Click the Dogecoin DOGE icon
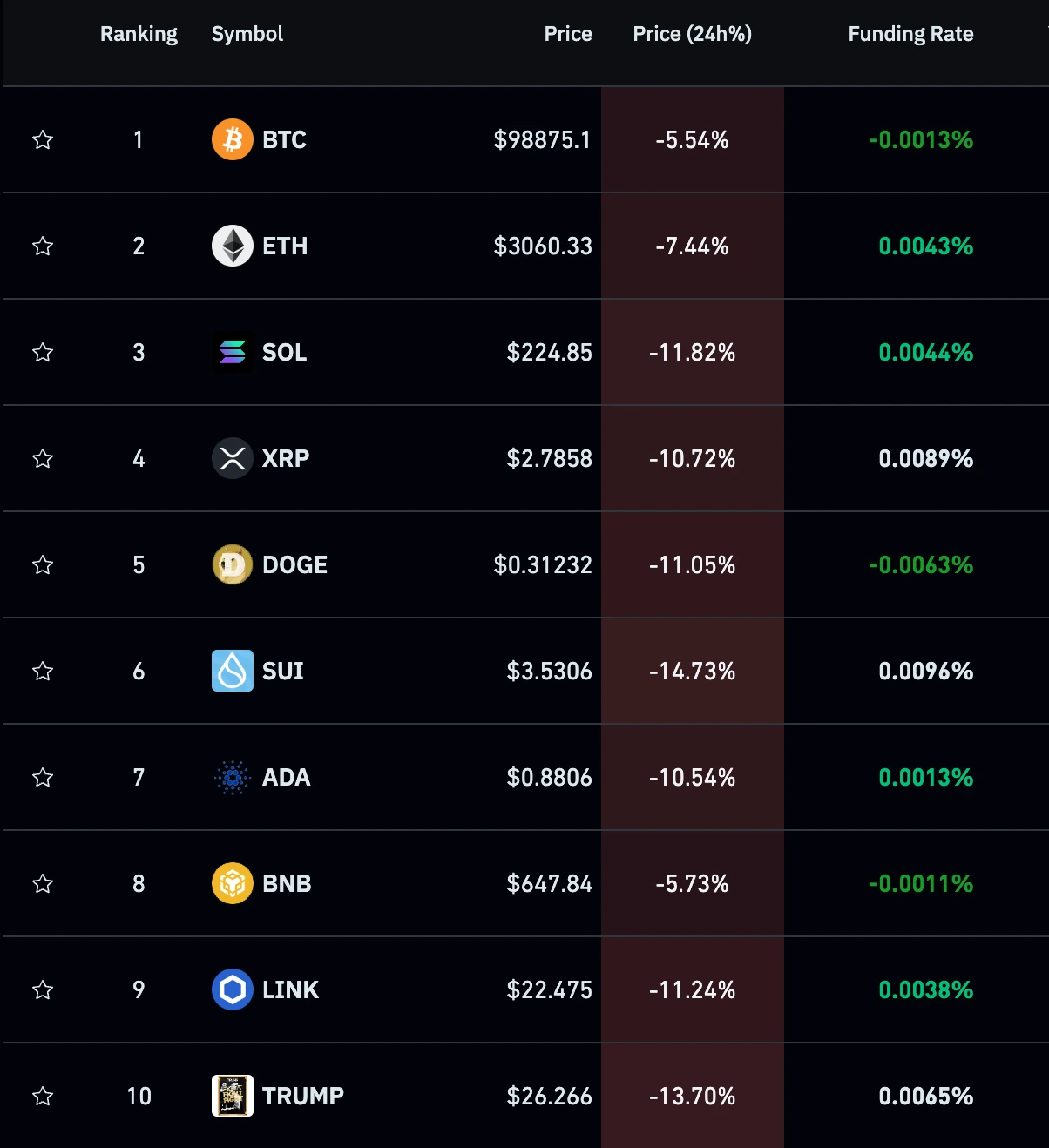 point(233,564)
